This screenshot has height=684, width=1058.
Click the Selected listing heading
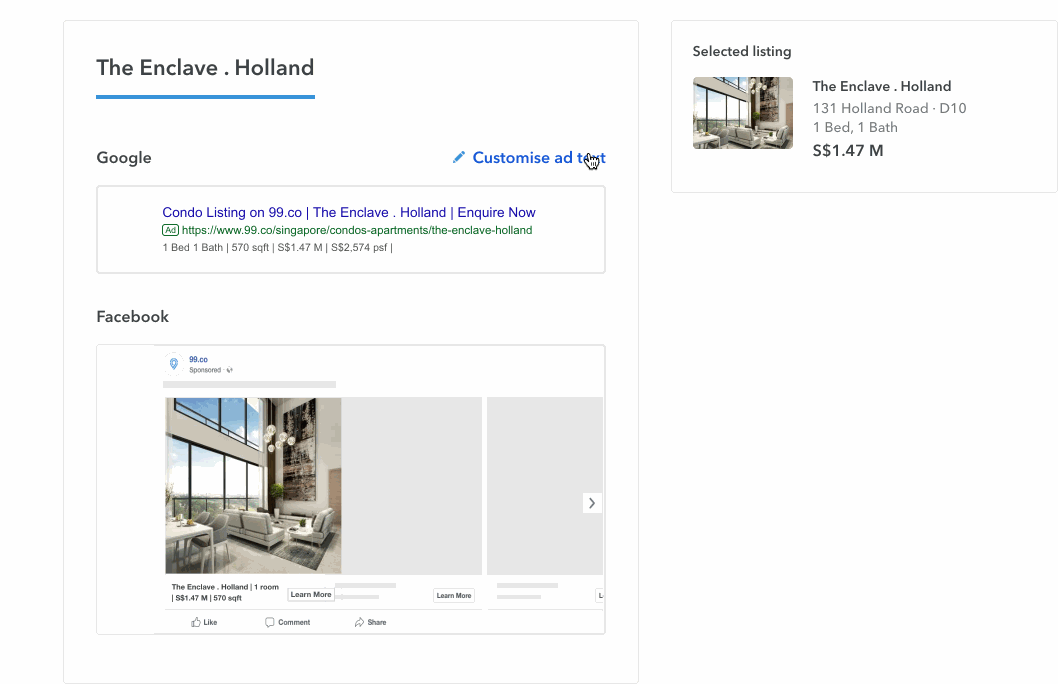point(742,51)
